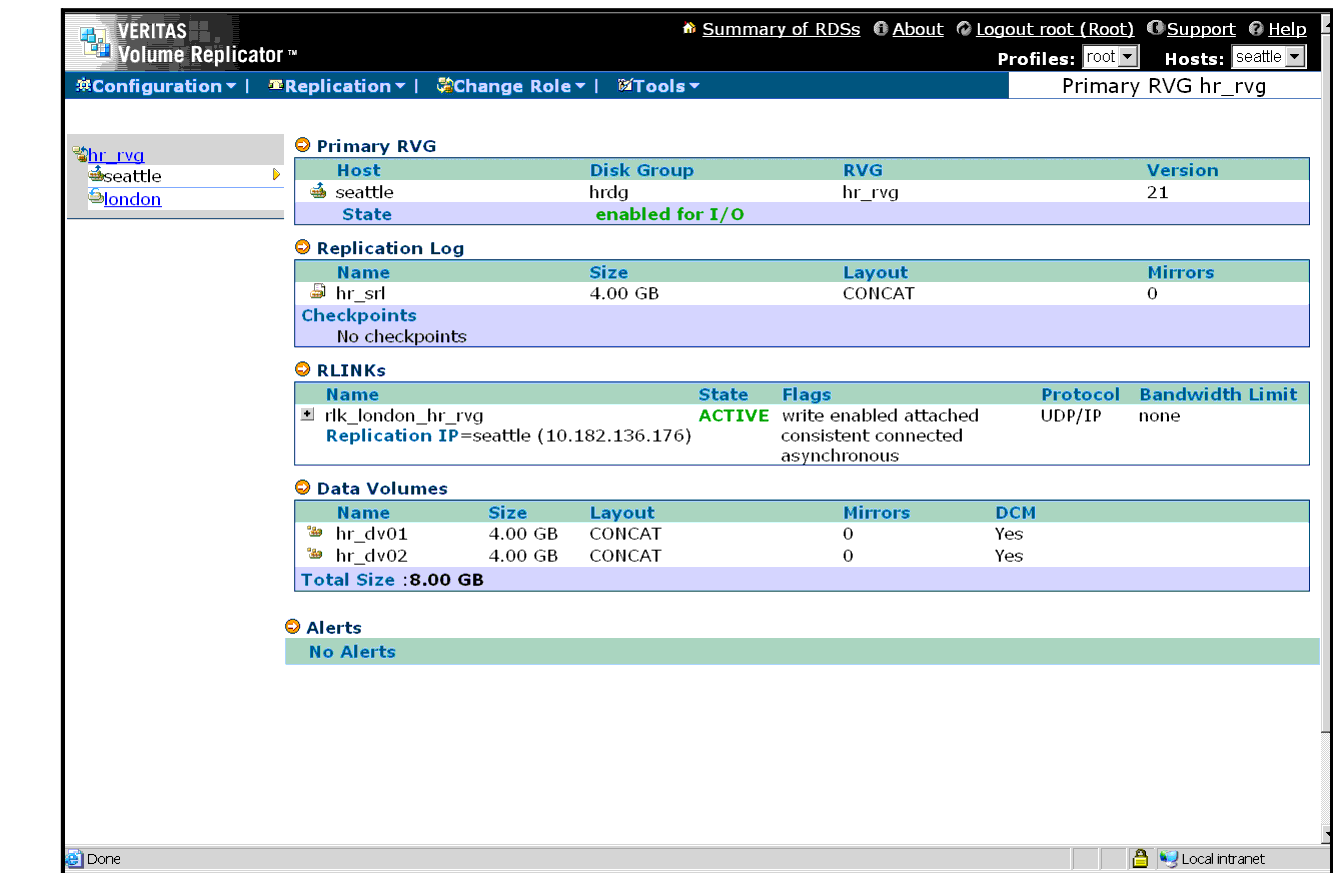Screen dimensions: 1344x873
Task: Click the hr_rvg RVG tree icon
Action: (x=80, y=154)
